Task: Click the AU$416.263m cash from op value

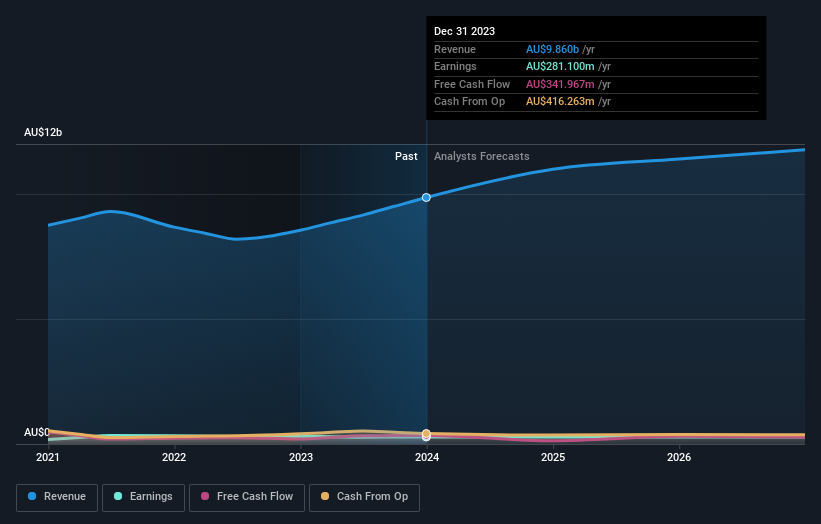Action: tap(560, 102)
